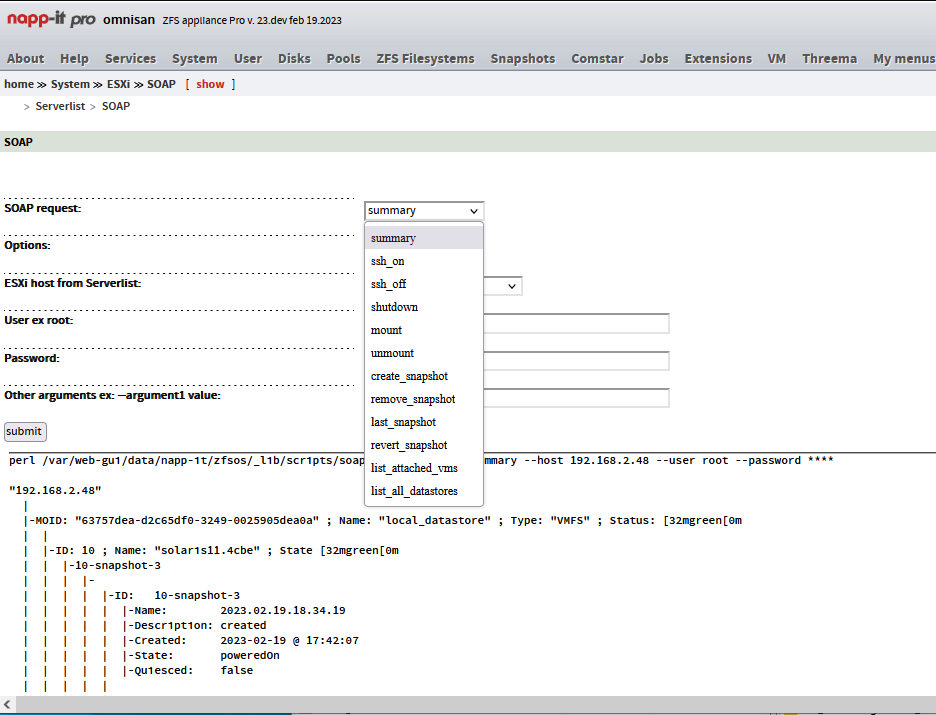Viewport: 936px width, 715px height.
Task: Select the shutdown request option
Action: point(394,307)
